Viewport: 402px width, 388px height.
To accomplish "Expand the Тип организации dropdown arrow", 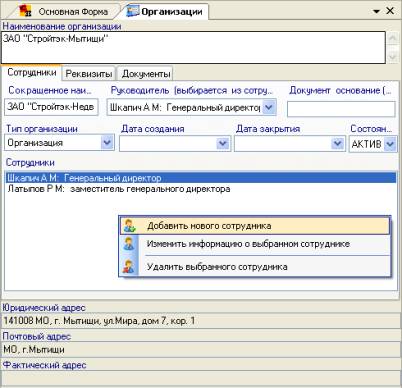I will pos(107,143).
